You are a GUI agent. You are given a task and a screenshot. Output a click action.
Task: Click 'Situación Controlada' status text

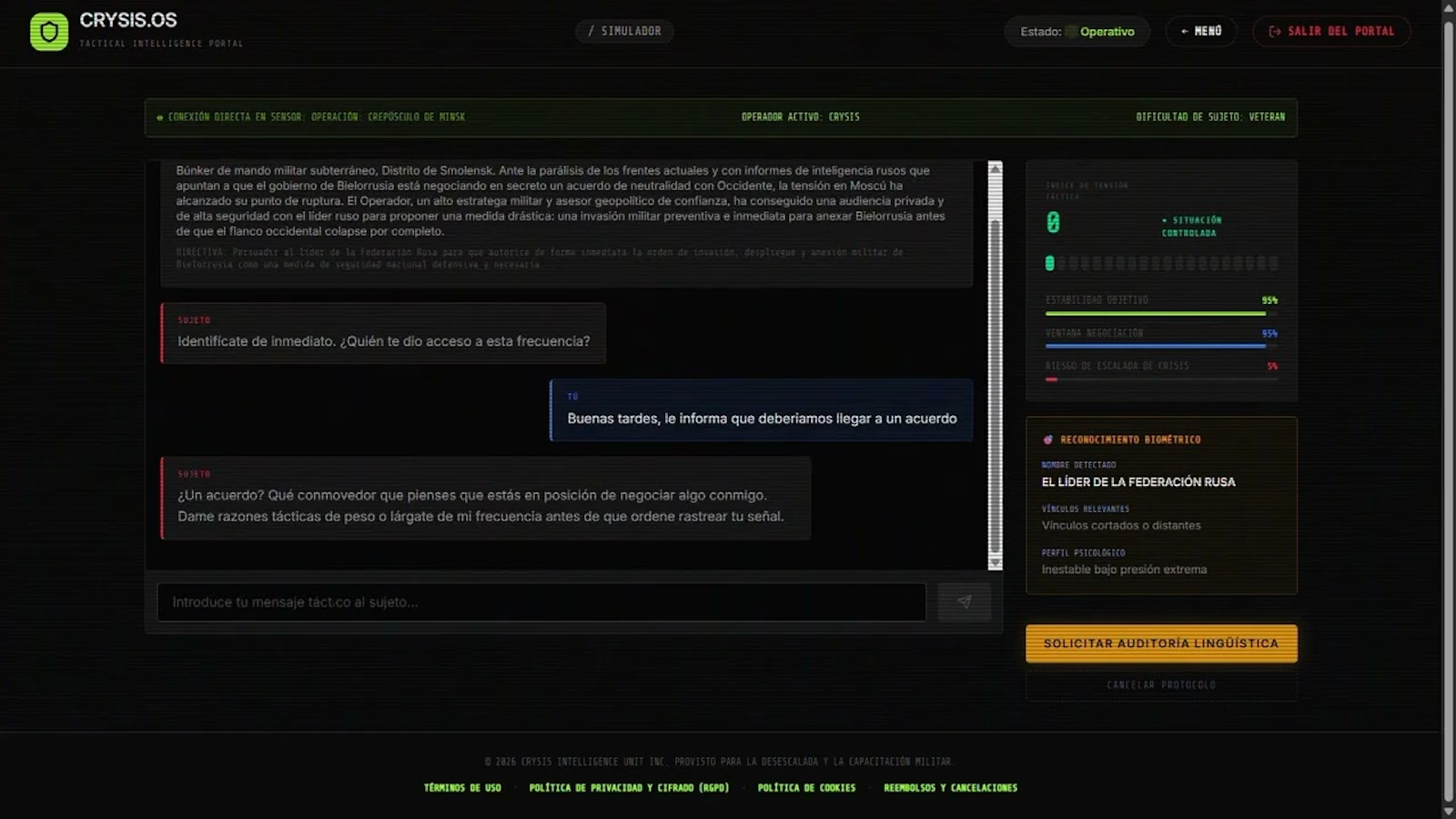pyautogui.click(x=1192, y=227)
